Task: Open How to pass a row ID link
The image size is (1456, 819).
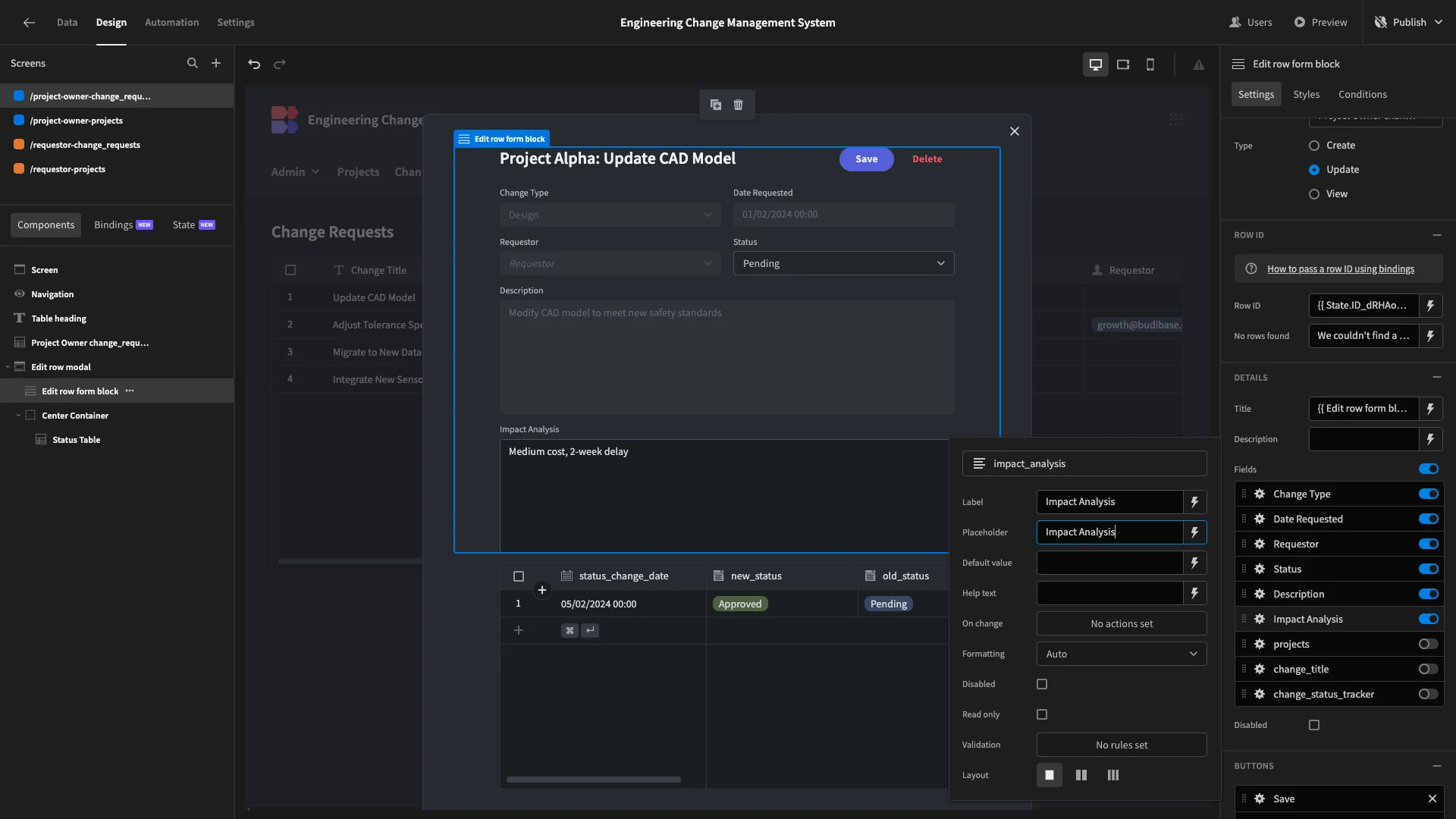Action: click(x=1340, y=269)
